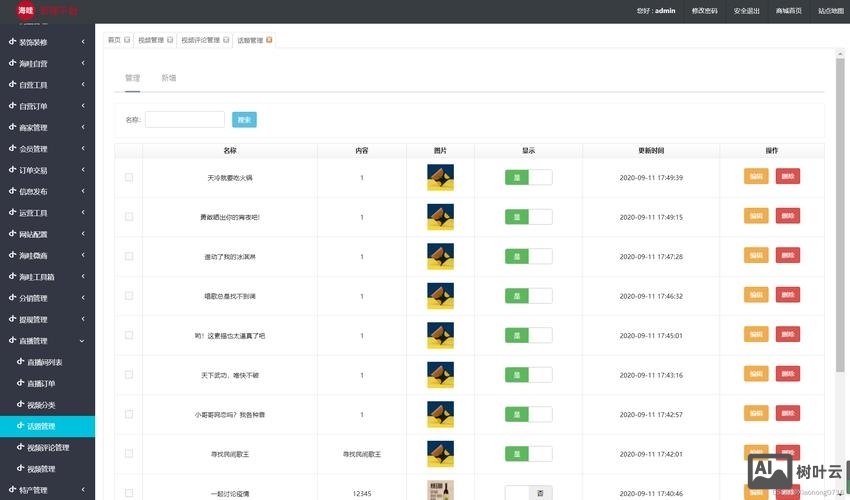Click the icon beside 直播管理 menu
This screenshot has height=500, width=850.
click(x=12, y=341)
